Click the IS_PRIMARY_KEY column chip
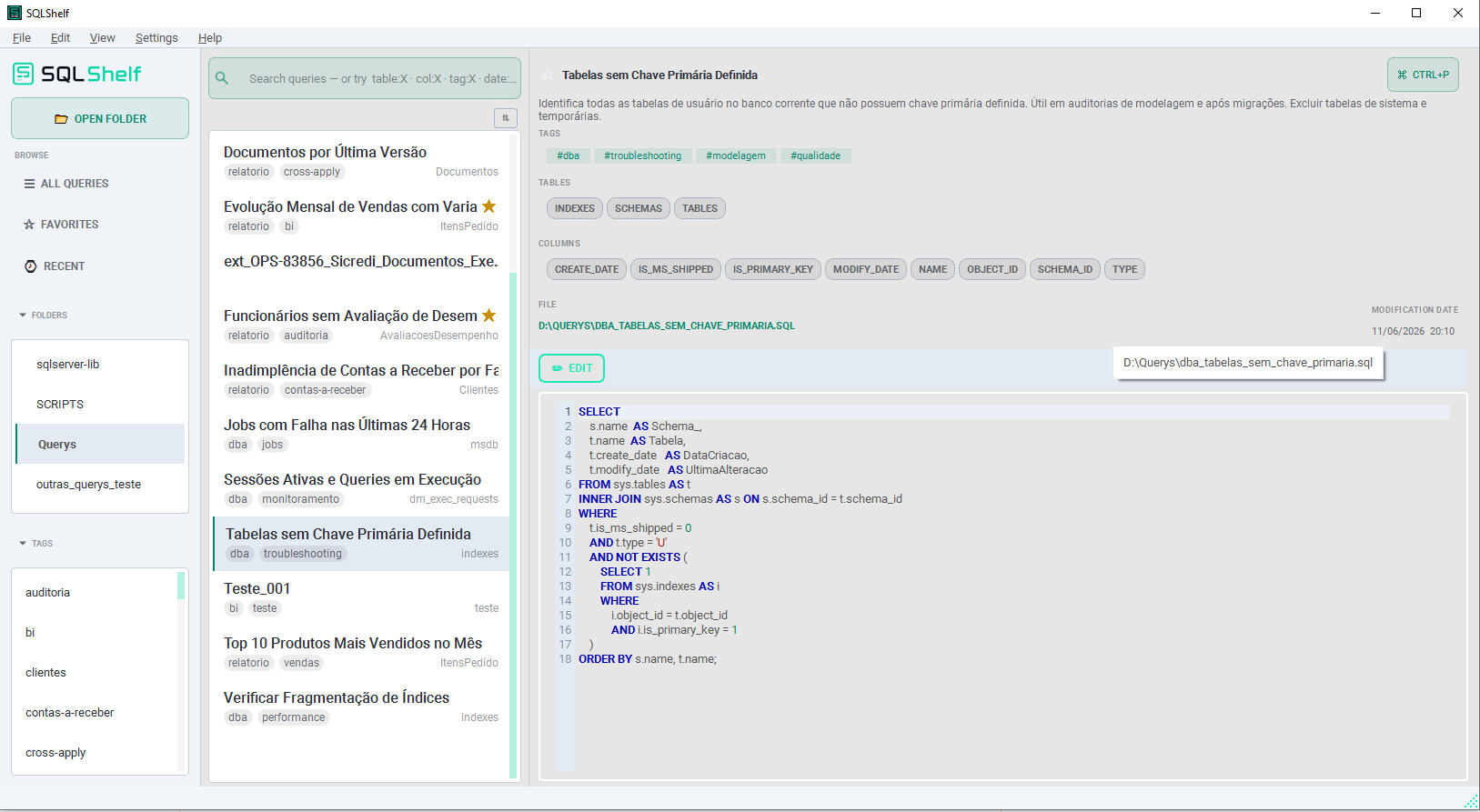Screen dimensions: 1480x812 tap(773, 269)
